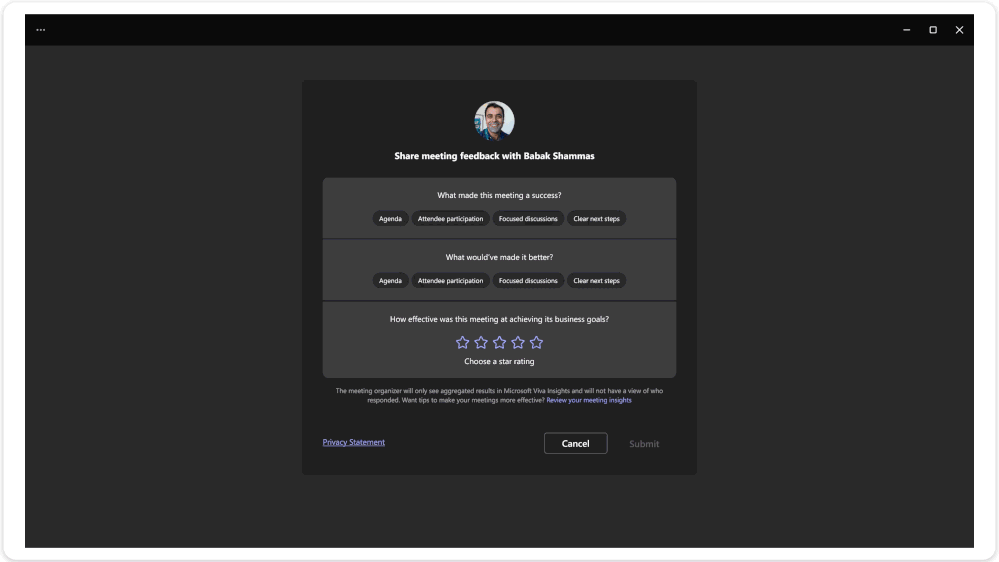Rate the meeting one star
Image resolution: width=999 pixels, height=562 pixels.
tap(462, 342)
